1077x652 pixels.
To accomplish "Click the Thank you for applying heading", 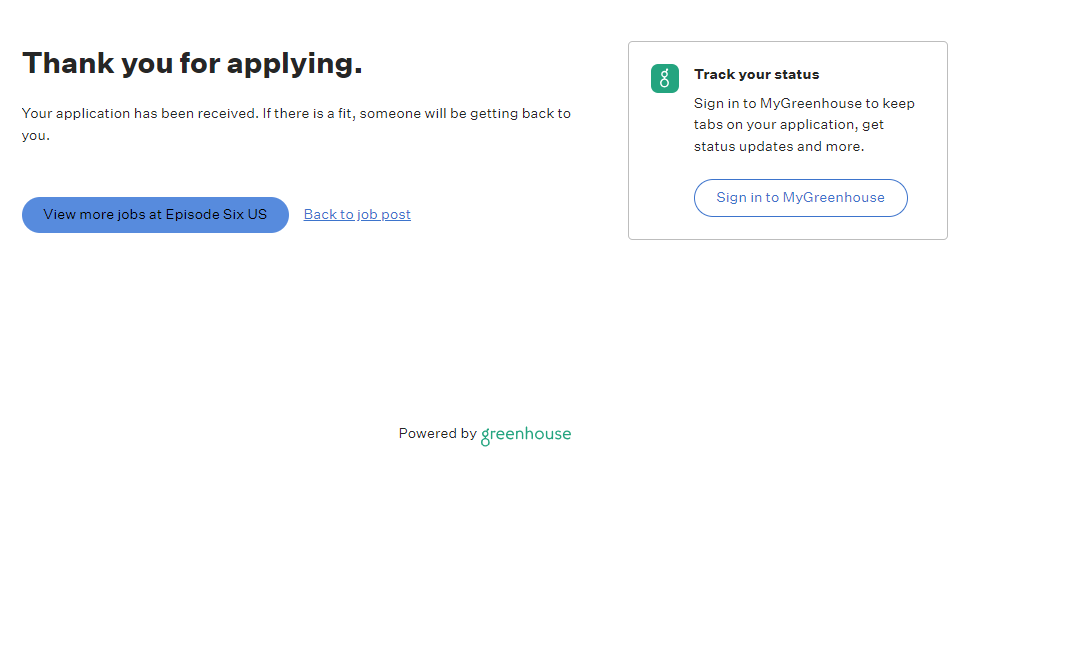I will (x=192, y=64).
